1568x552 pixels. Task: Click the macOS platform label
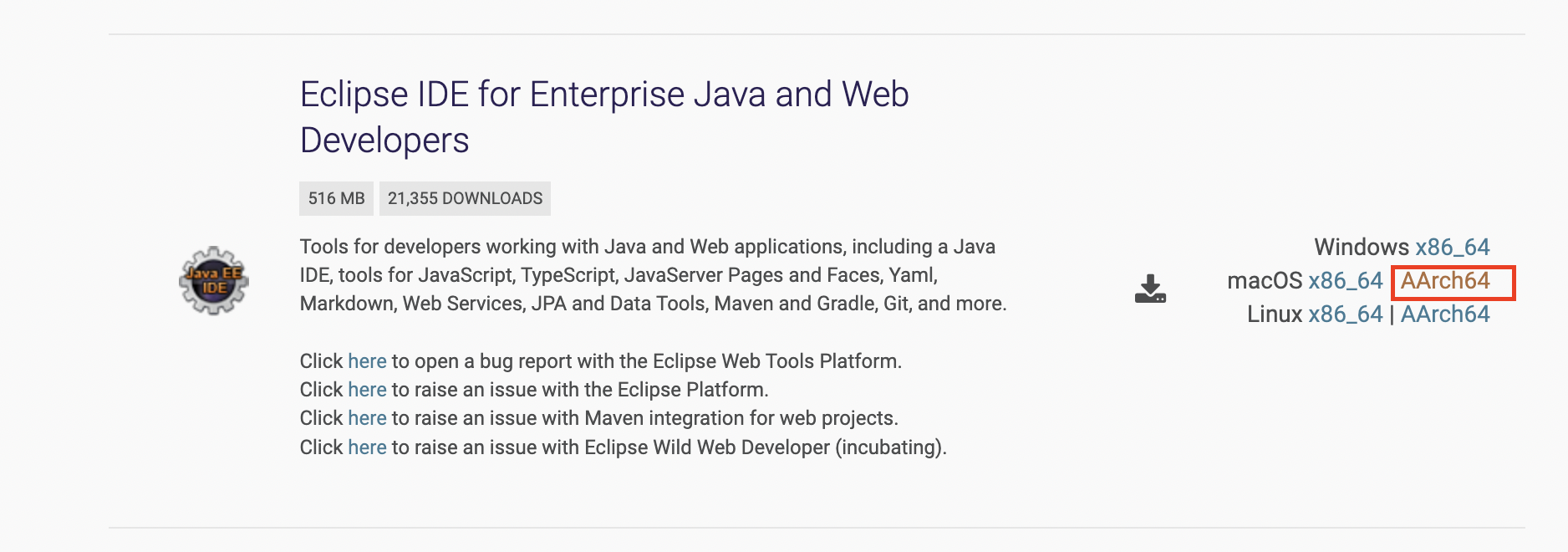point(1265,280)
